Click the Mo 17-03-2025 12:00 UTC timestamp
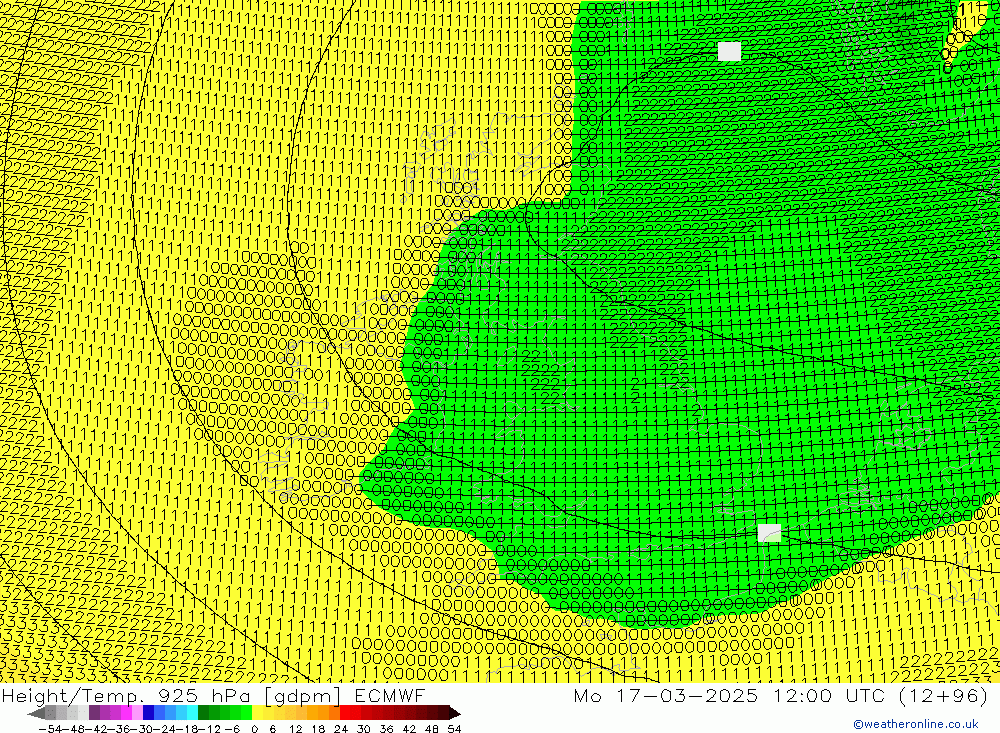Viewport: 1000px width, 733px height. (781, 695)
